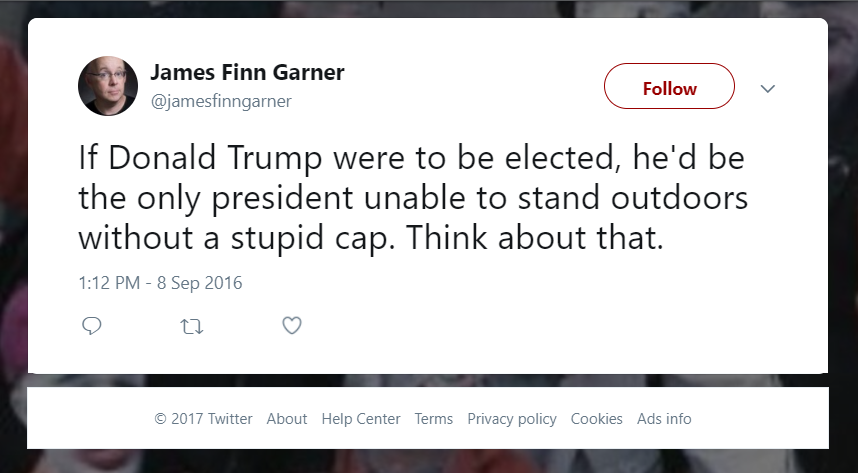858x473 pixels.
Task: Click the dimmed background above the tweet card
Action: tap(428, 8)
